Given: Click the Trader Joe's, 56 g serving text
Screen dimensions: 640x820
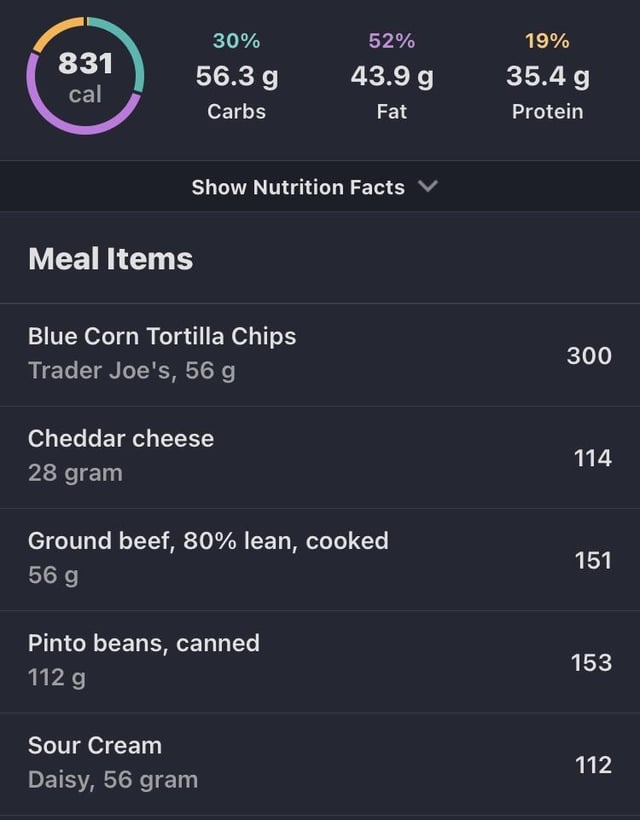Looking at the screenshot, I should 132,370.
